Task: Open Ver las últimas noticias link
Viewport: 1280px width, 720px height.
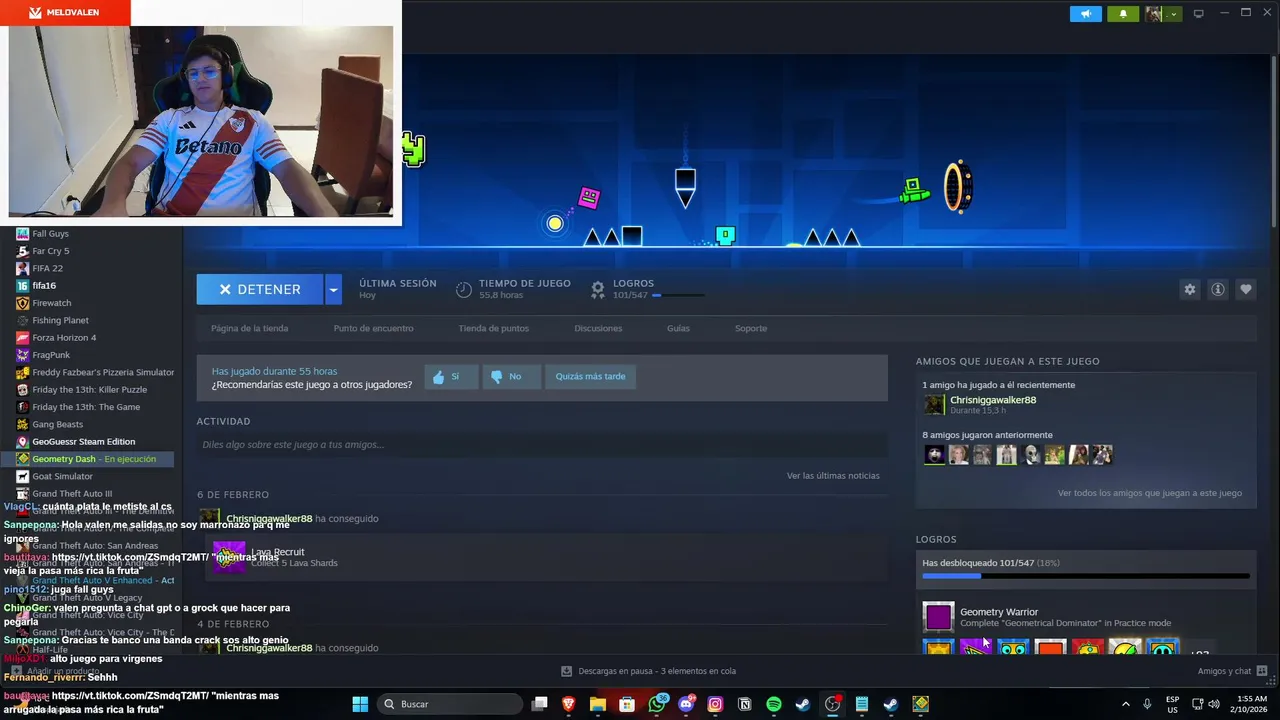Action: tap(833, 476)
